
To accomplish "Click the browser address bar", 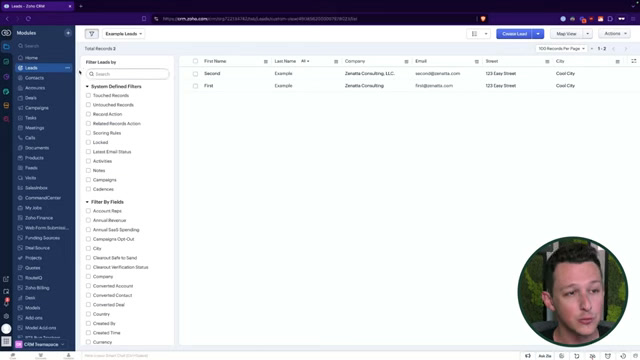I will (314, 19).
